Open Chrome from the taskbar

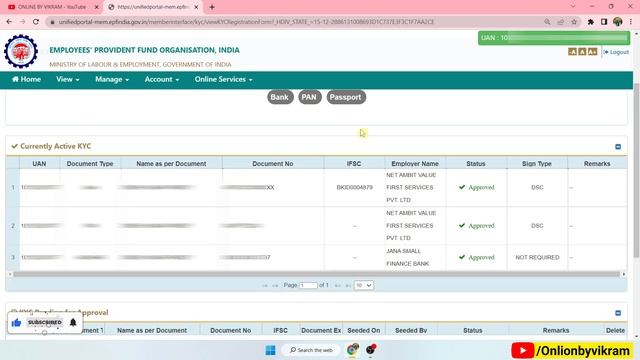click(x=353, y=350)
